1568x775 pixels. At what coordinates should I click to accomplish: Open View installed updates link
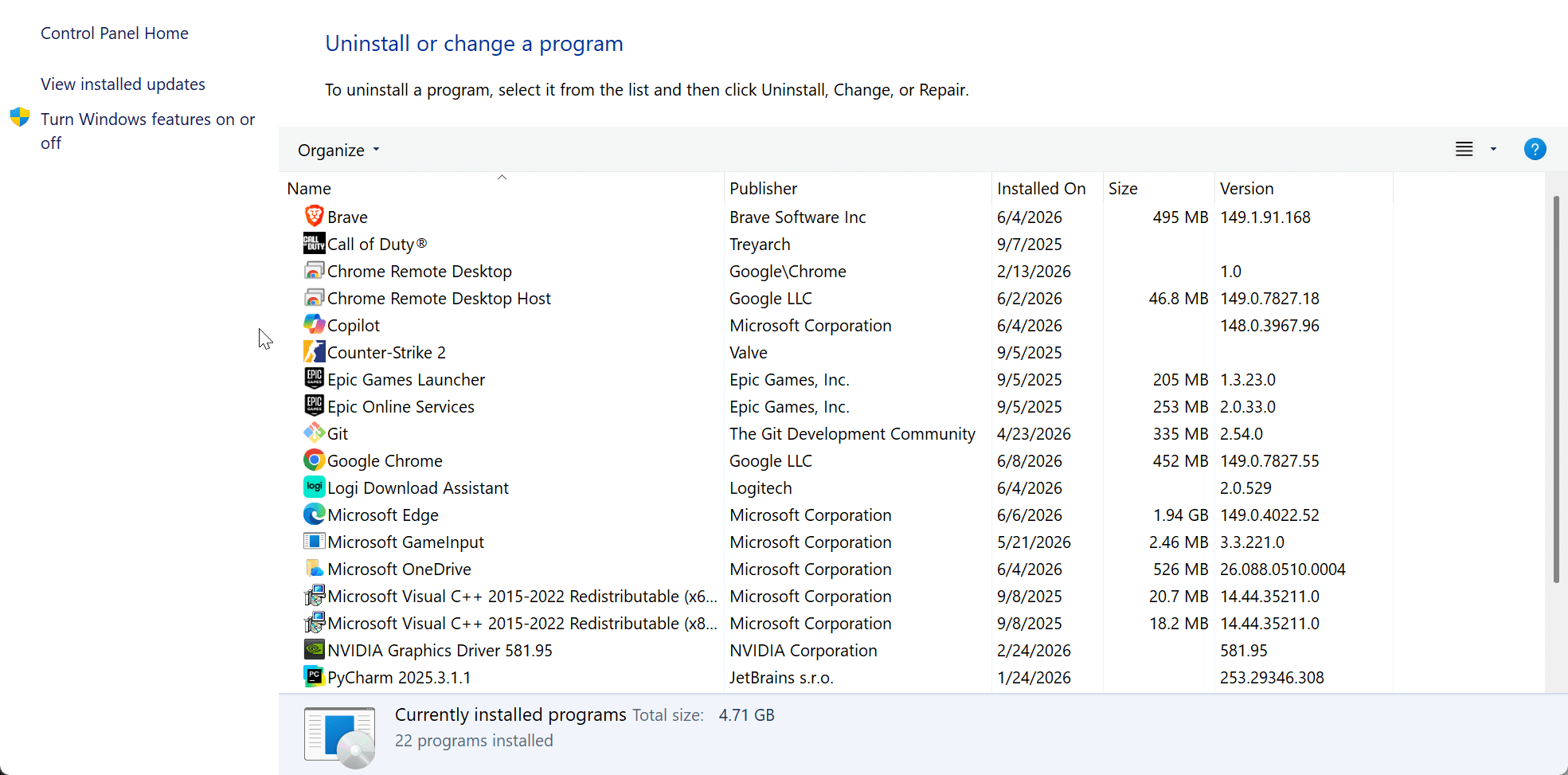(x=123, y=84)
